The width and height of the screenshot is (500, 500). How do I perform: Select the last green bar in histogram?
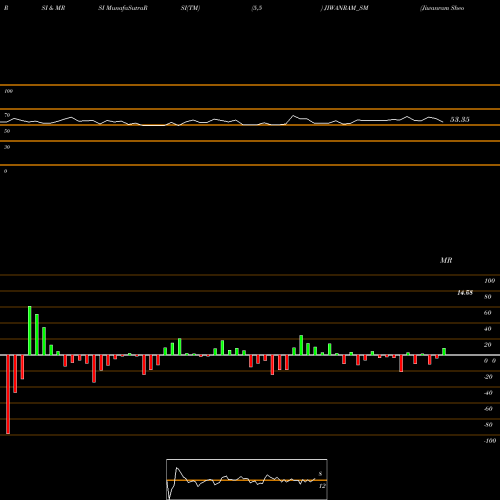click(444, 352)
